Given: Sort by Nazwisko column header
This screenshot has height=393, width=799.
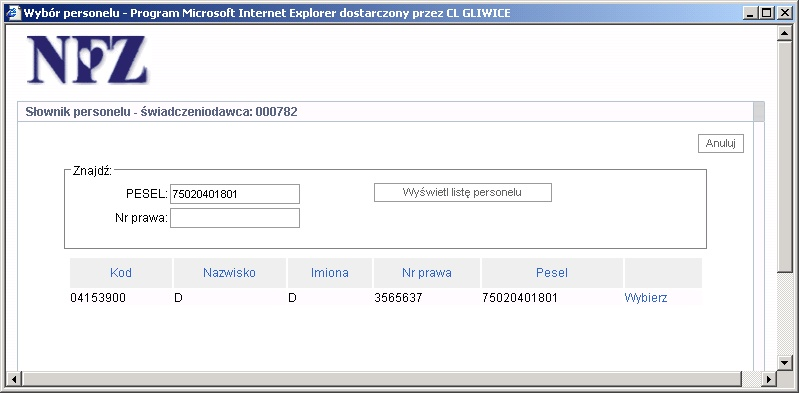Looking at the screenshot, I should (229, 273).
